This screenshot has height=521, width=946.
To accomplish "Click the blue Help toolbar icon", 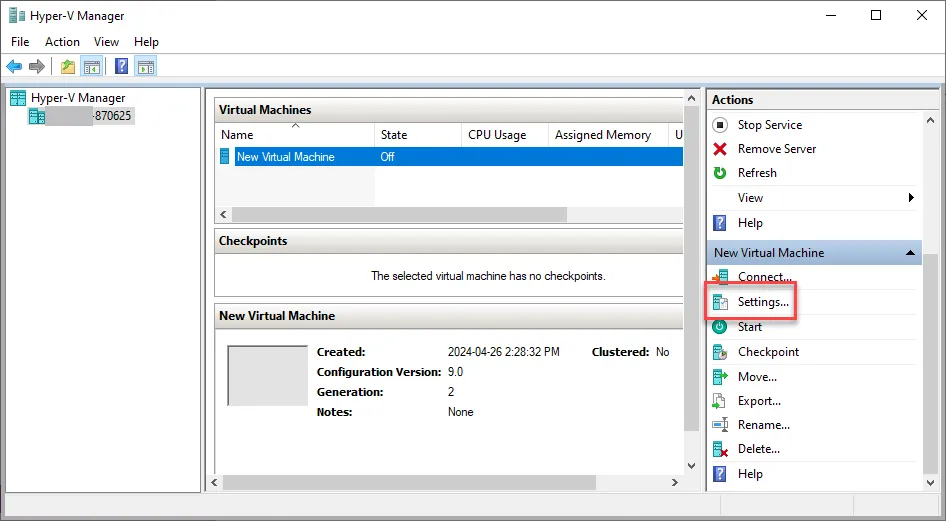I will click(x=122, y=66).
